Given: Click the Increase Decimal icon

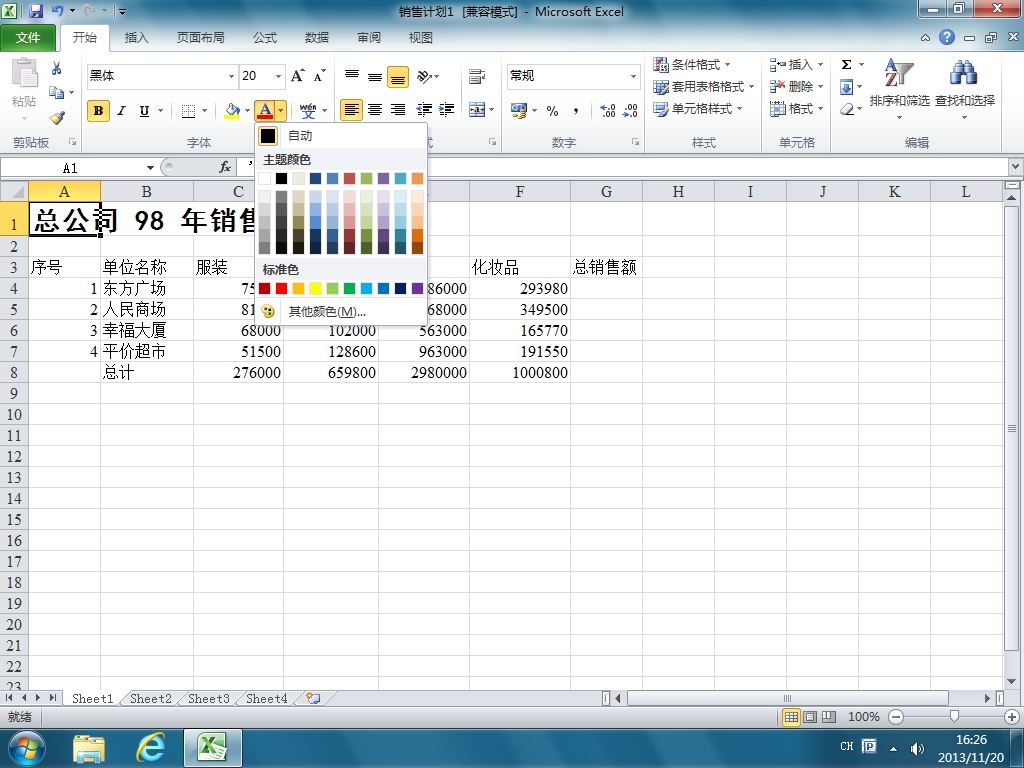Looking at the screenshot, I should pyautogui.click(x=607, y=110).
